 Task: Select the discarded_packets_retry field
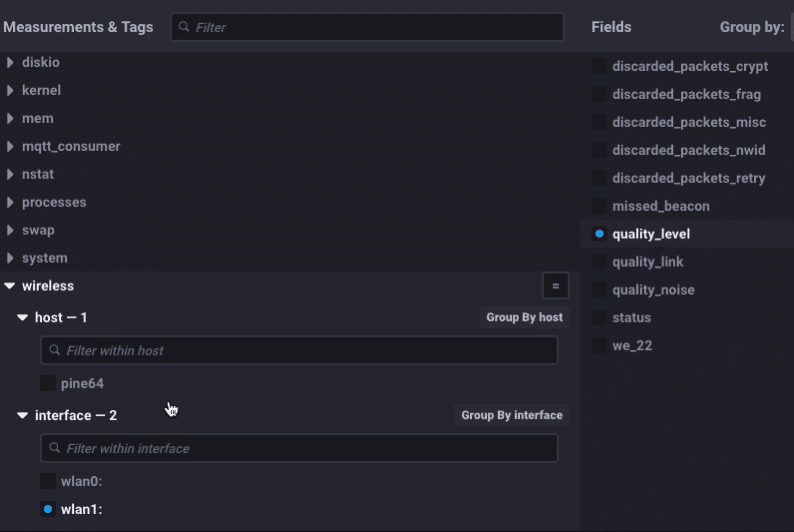599,178
